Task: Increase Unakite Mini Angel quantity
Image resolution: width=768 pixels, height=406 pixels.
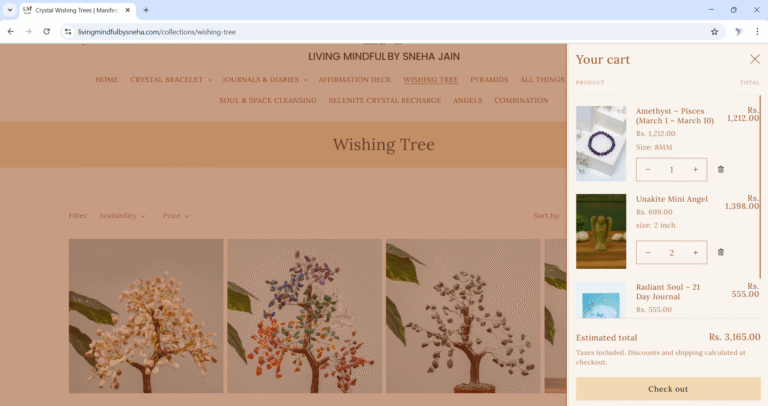Action: point(695,252)
